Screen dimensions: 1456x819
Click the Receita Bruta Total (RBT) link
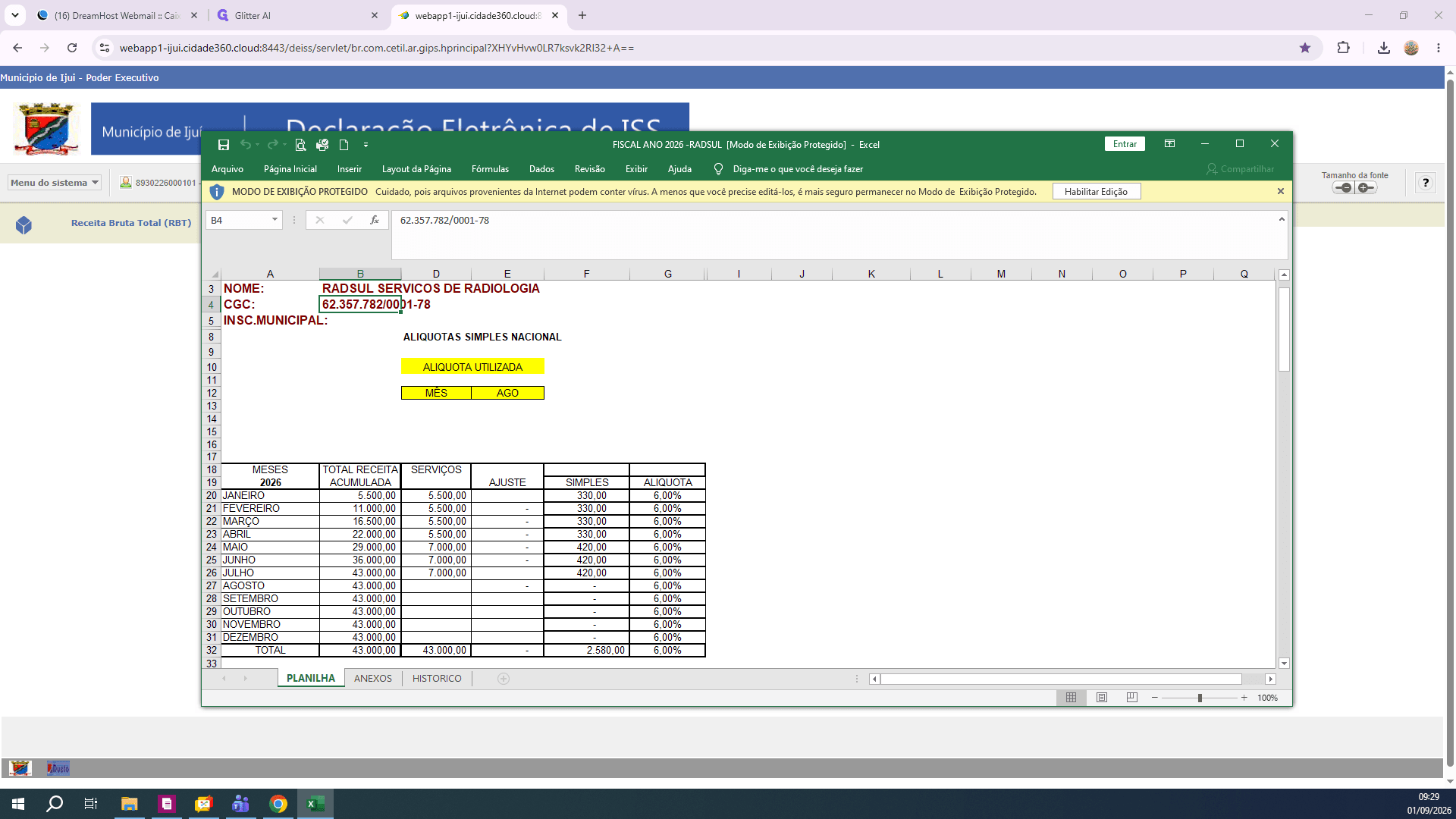(x=131, y=223)
